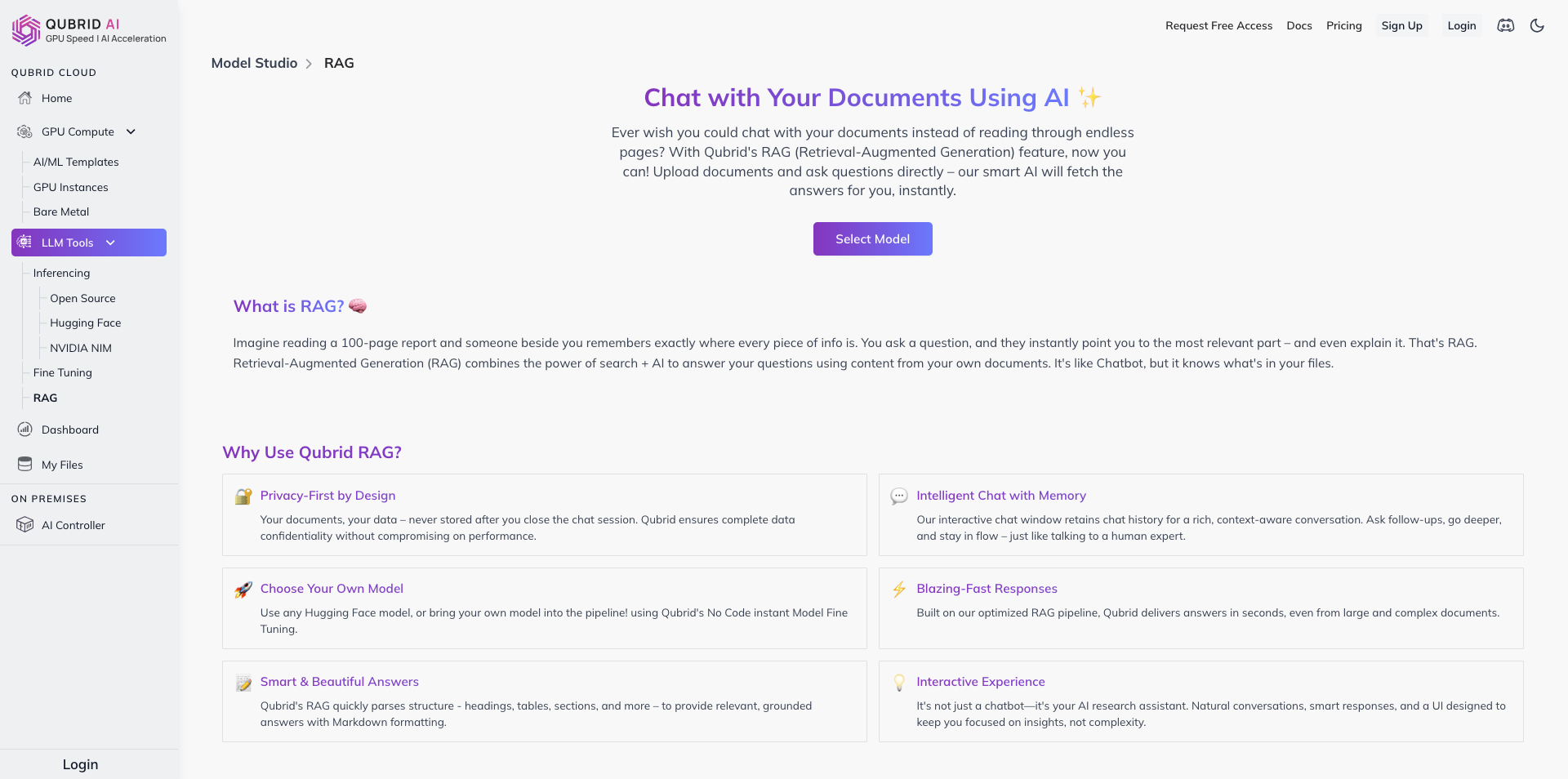Viewport: 1568px width, 779px height.
Task: Open Fine Tuning in sidebar
Action: coord(63,372)
